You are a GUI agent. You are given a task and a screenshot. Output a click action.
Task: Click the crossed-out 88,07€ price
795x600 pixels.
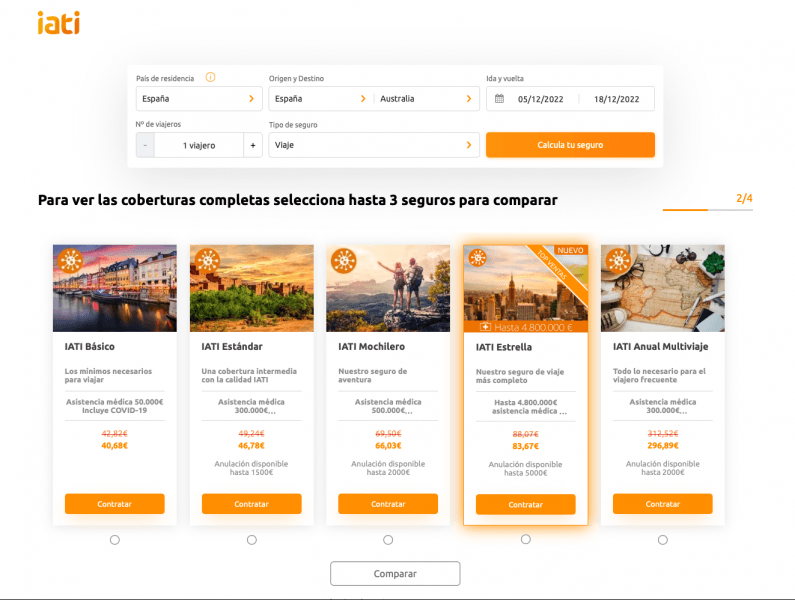coord(526,434)
